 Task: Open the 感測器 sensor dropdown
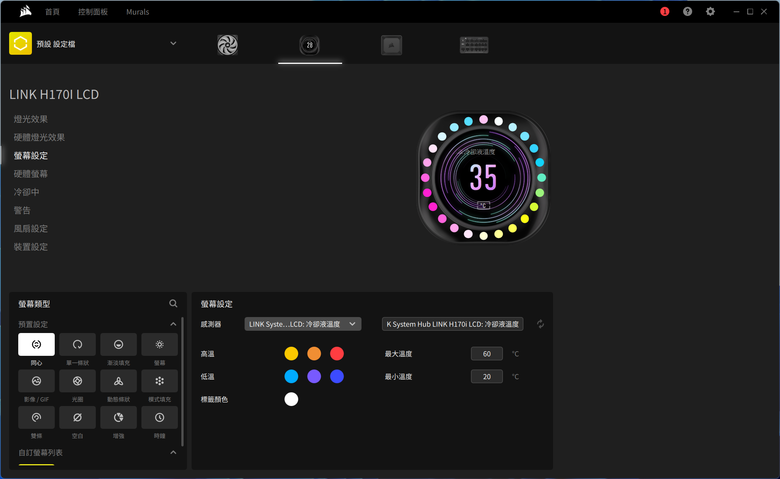302,324
